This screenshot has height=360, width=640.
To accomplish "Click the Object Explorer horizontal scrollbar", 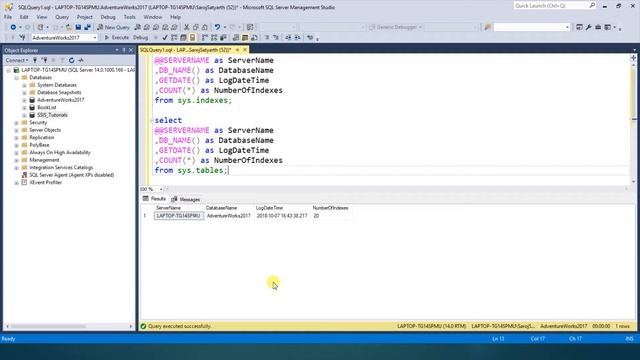I will pyautogui.click(x=69, y=326).
